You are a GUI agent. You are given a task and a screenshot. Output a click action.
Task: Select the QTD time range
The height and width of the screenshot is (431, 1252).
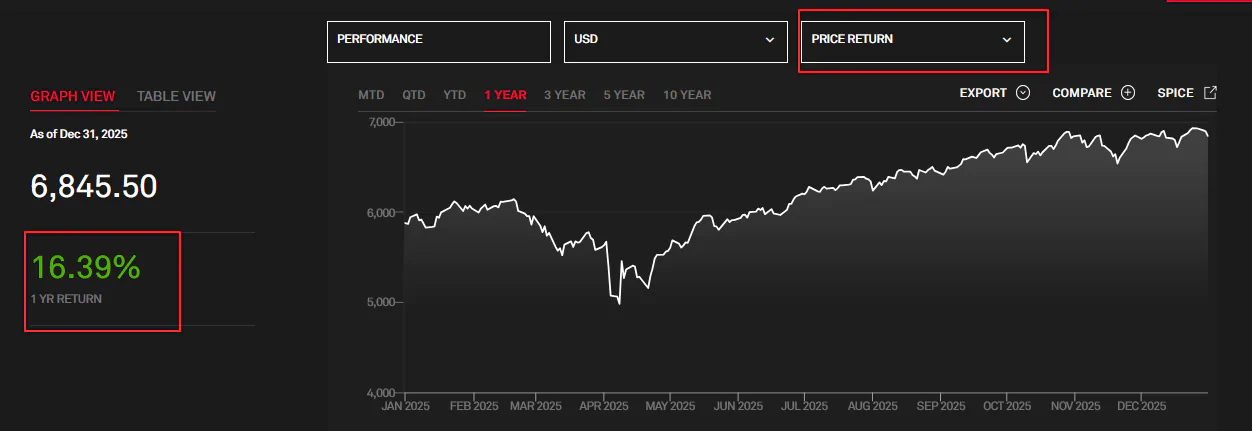pos(414,95)
